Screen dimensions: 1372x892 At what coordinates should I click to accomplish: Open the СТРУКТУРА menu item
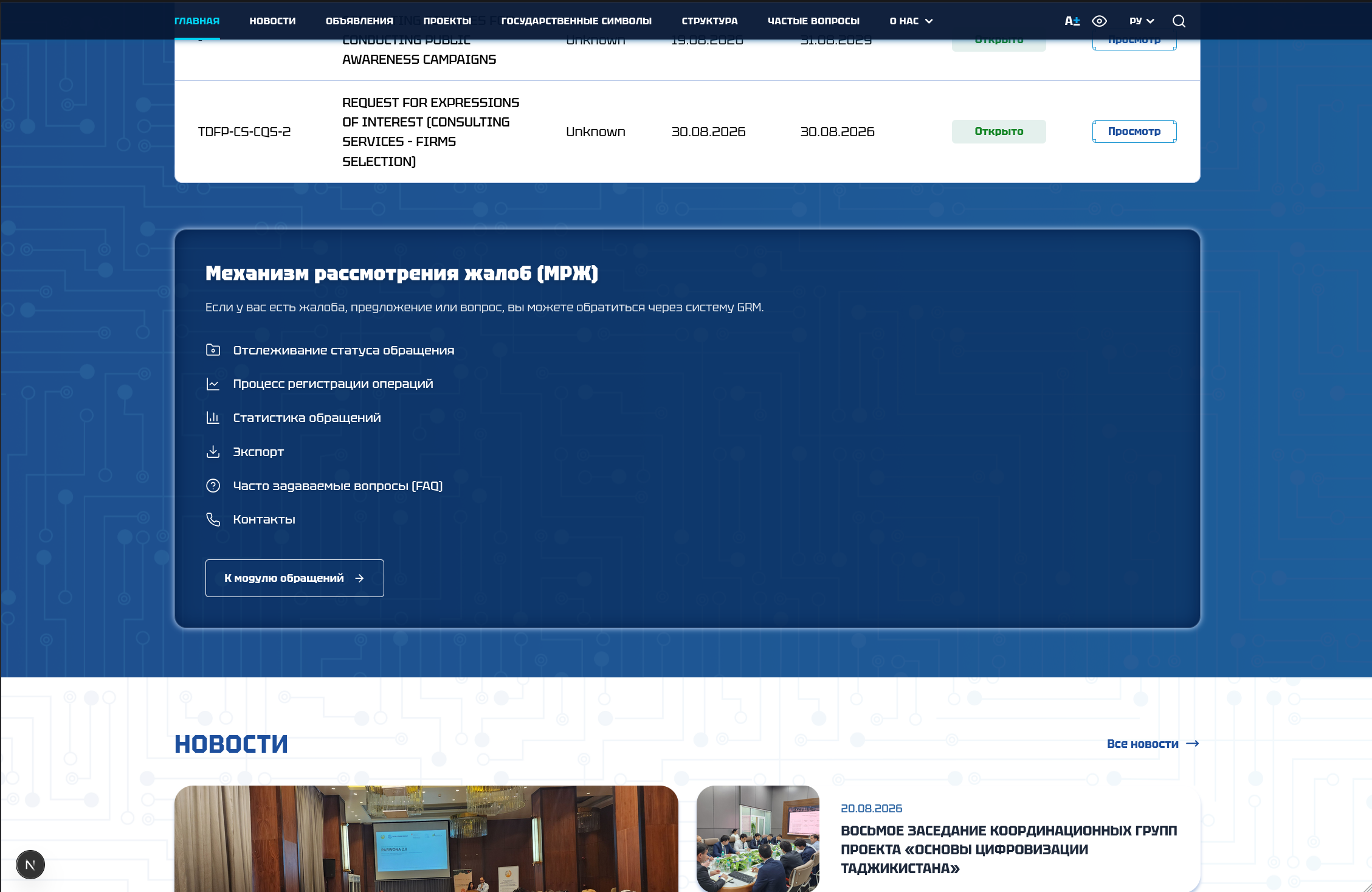click(x=709, y=21)
